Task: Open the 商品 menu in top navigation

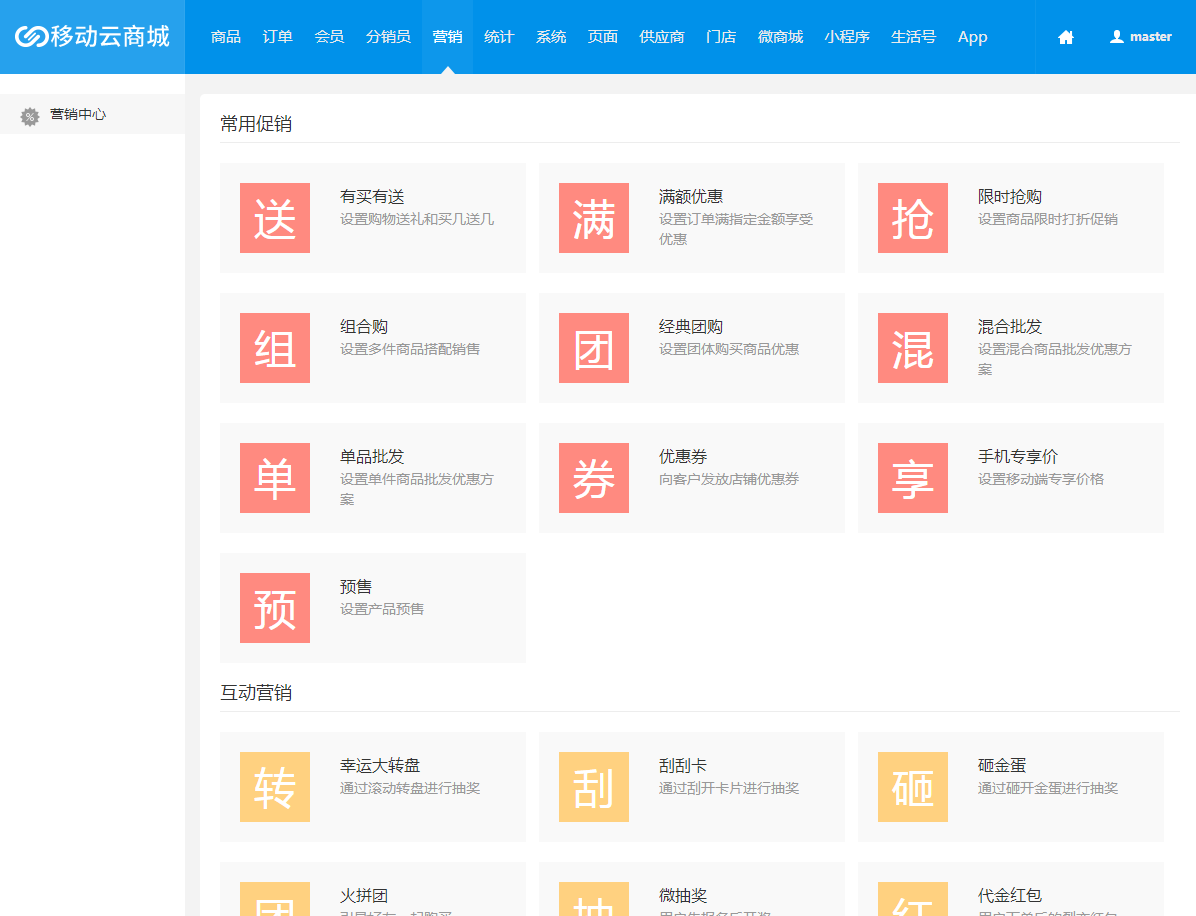Action: pyautogui.click(x=226, y=37)
